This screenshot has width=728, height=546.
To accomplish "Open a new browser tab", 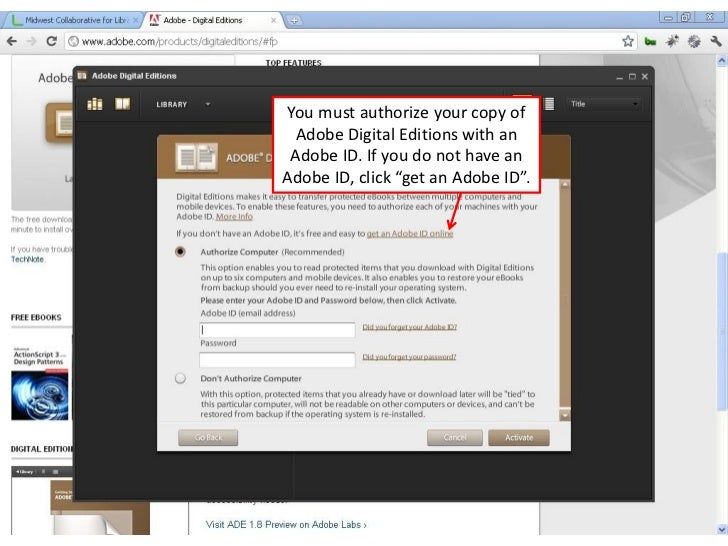I will click(x=293, y=20).
